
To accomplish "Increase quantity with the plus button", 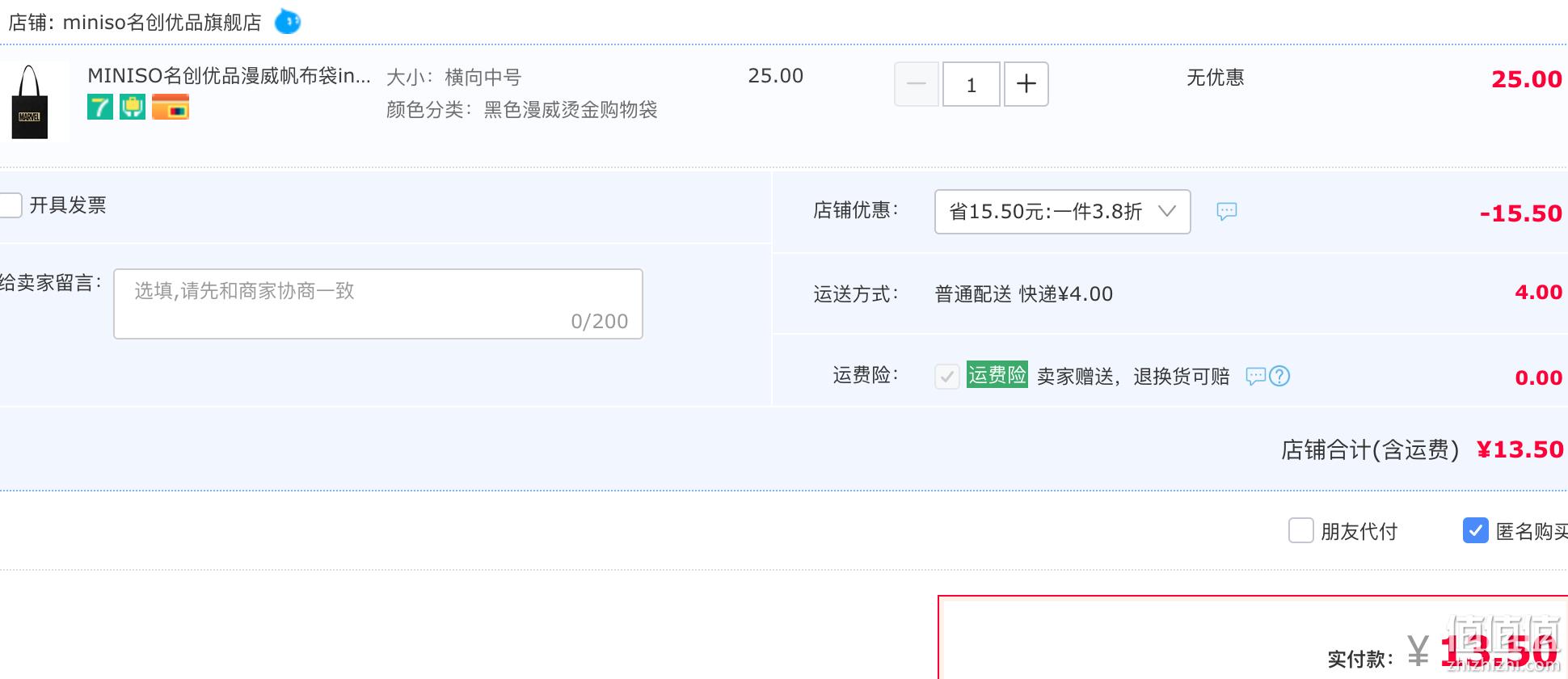I will click(x=1026, y=84).
